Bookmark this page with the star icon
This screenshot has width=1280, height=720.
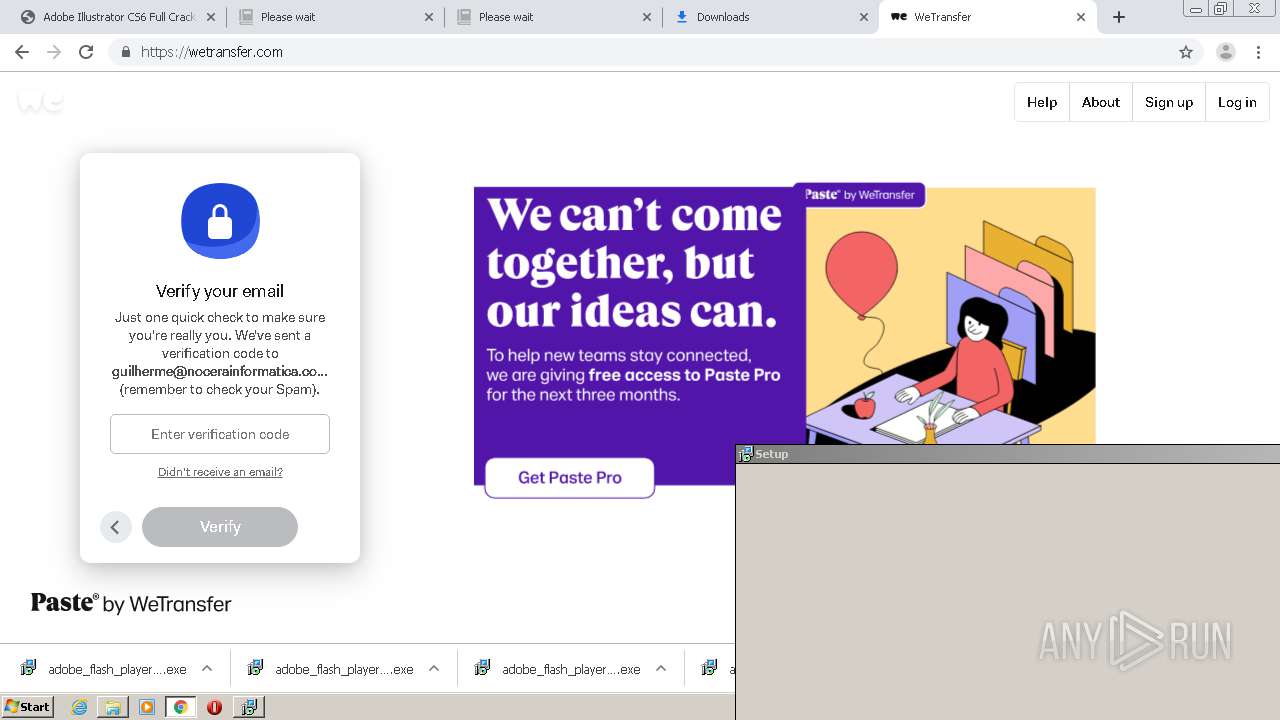1186,52
